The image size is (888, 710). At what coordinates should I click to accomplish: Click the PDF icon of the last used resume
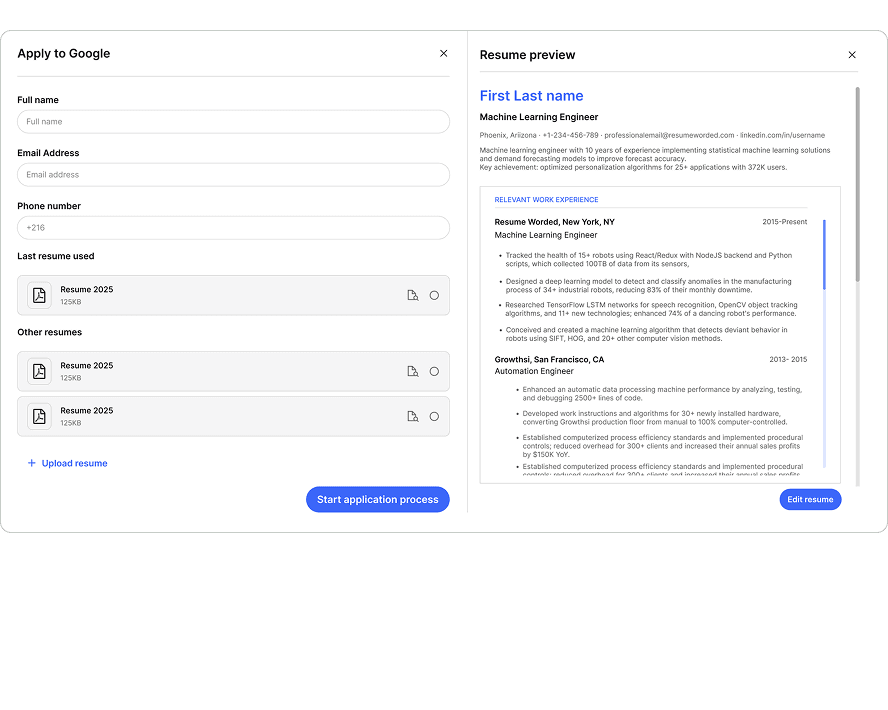(x=39, y=296)
